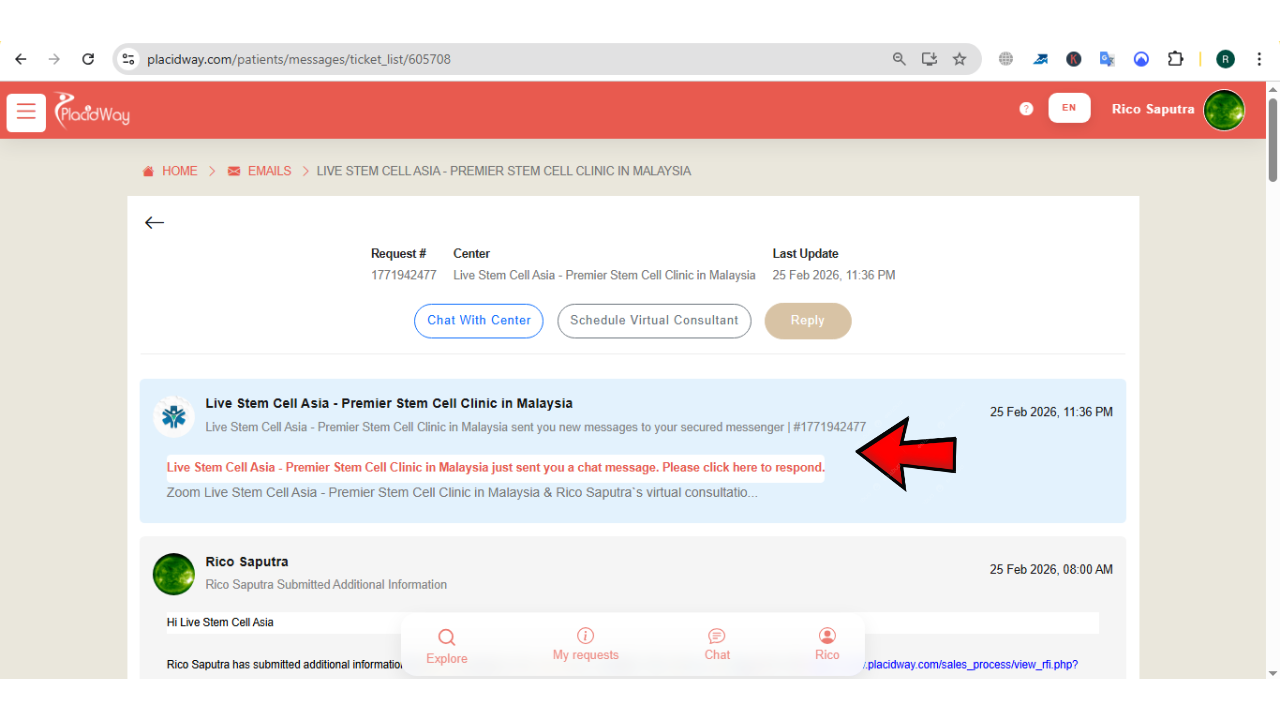Go to the My requests tab
The image size is (1280, 720).
coord(585,645)
